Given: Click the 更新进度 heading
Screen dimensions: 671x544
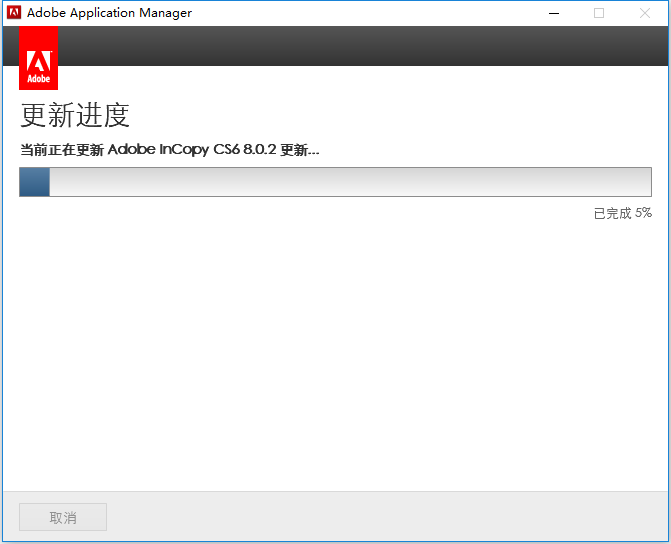Looking at the screenshot, I should click(x=75, y=115).
